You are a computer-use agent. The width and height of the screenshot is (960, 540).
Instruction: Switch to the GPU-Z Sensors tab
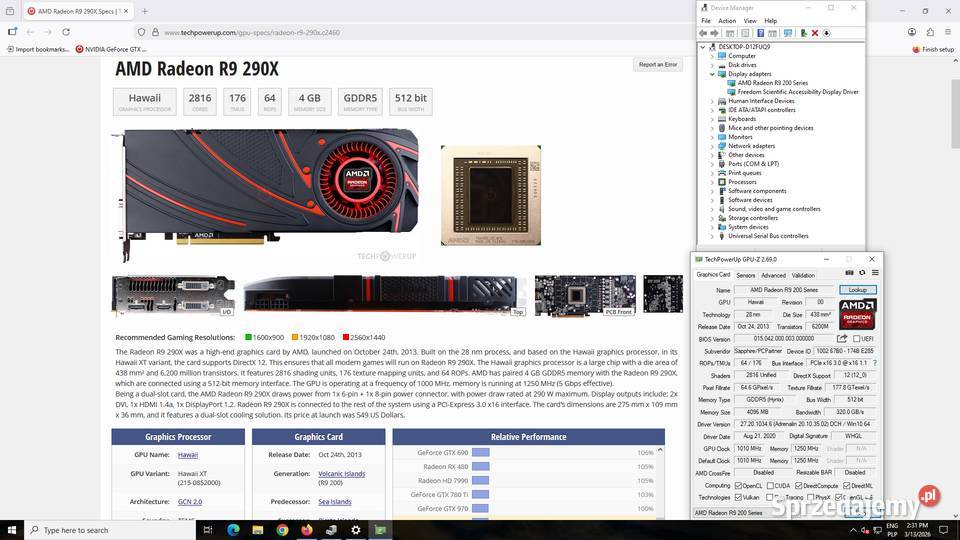[746, 275]
